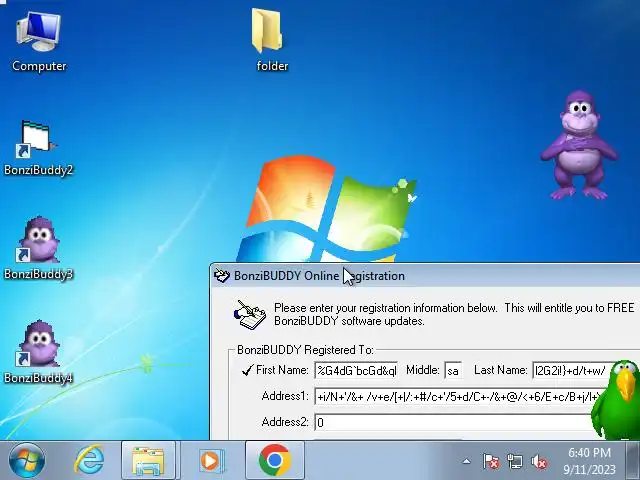Show hidden system tray icons
Viewport: 640px width, 480px height.
pos(466,462)
